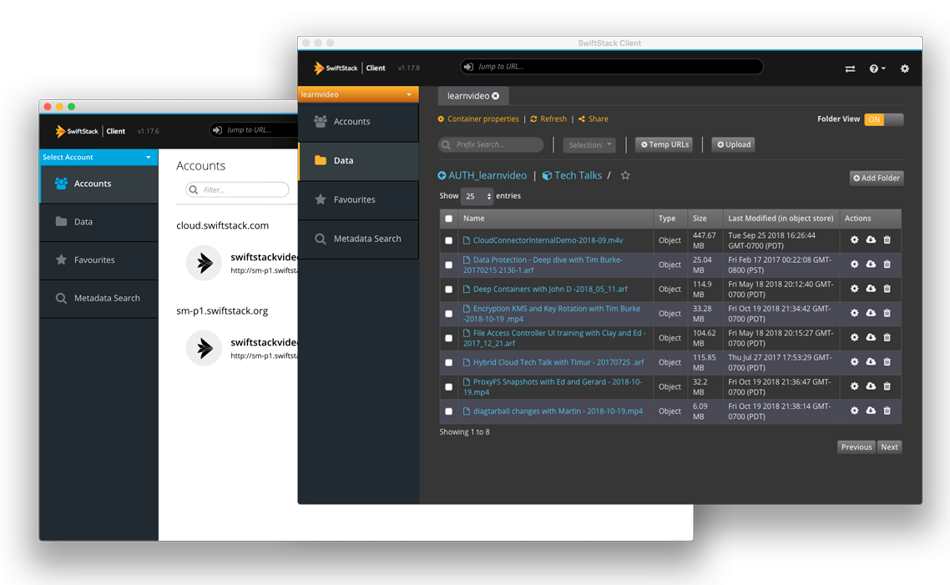The image size is (950, 585).
Task: Expand the orange learnvideo account dropdown
Action: pyautogui.click(x=358, y=94)
